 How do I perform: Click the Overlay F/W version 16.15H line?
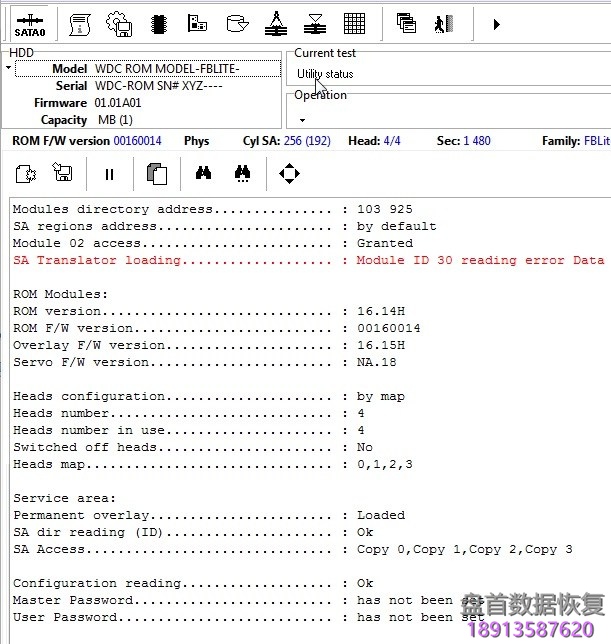click(x=209, y=345)
